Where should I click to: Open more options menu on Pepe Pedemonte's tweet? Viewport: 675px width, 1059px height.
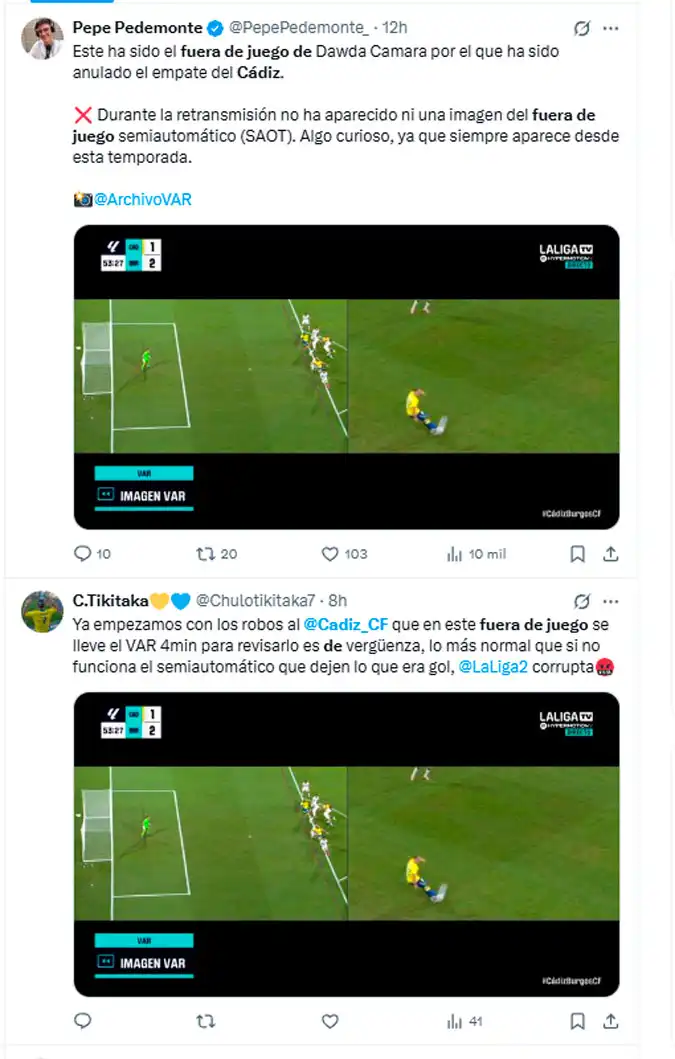[611, 28]
